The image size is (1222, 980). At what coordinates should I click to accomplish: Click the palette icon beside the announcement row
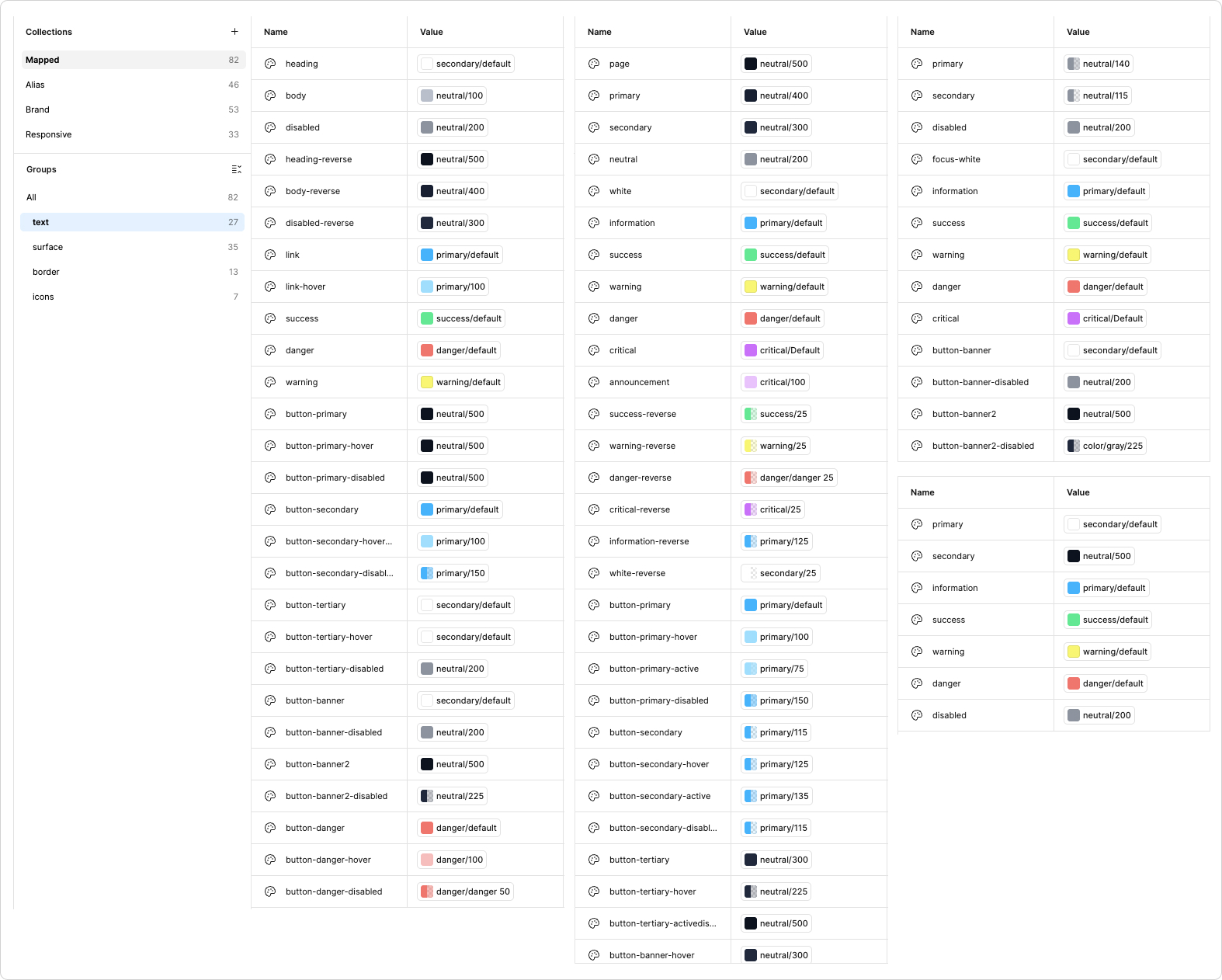pyautogui.click(x=594, y=382)
